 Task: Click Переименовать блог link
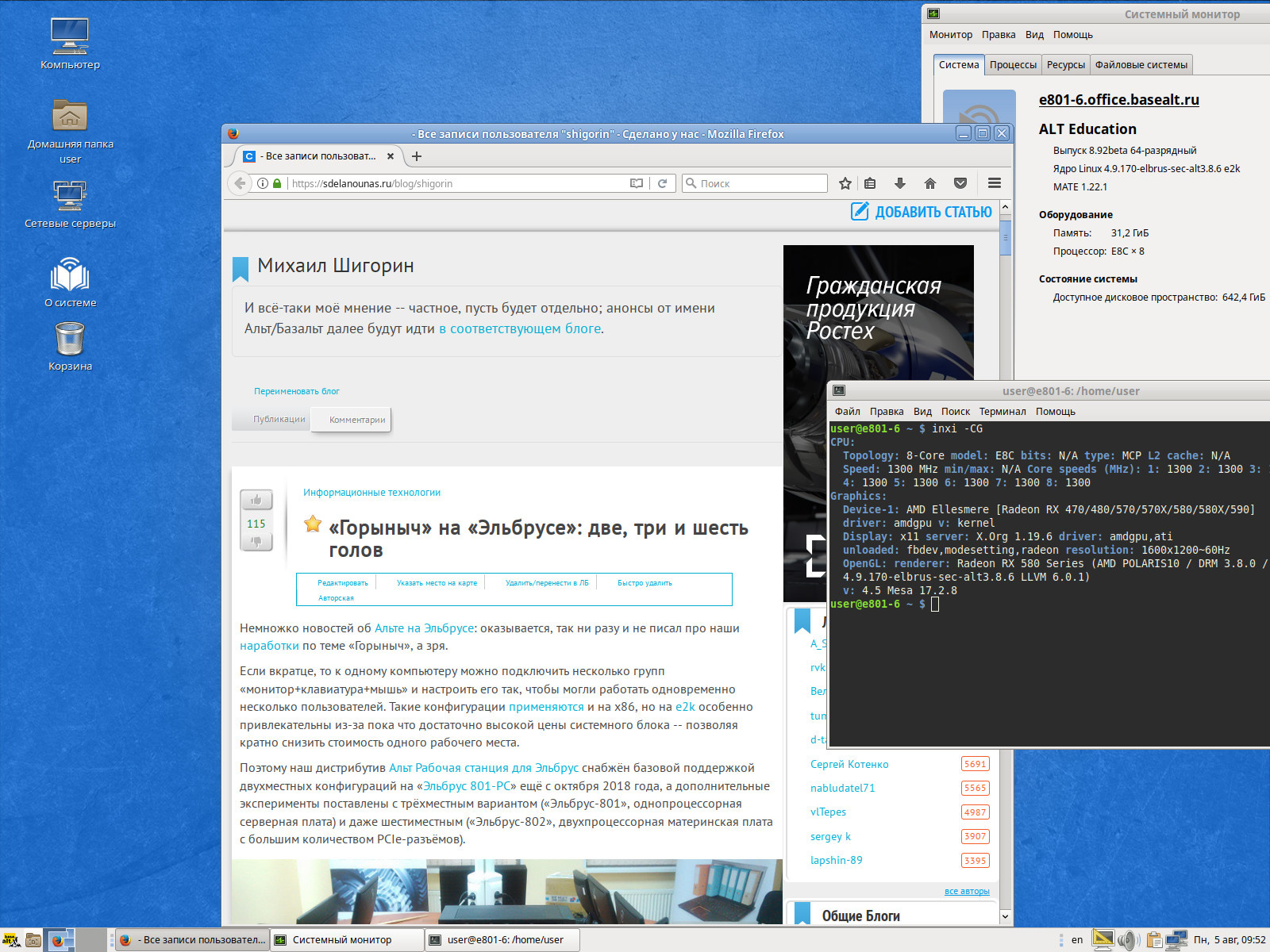point(297,391)
